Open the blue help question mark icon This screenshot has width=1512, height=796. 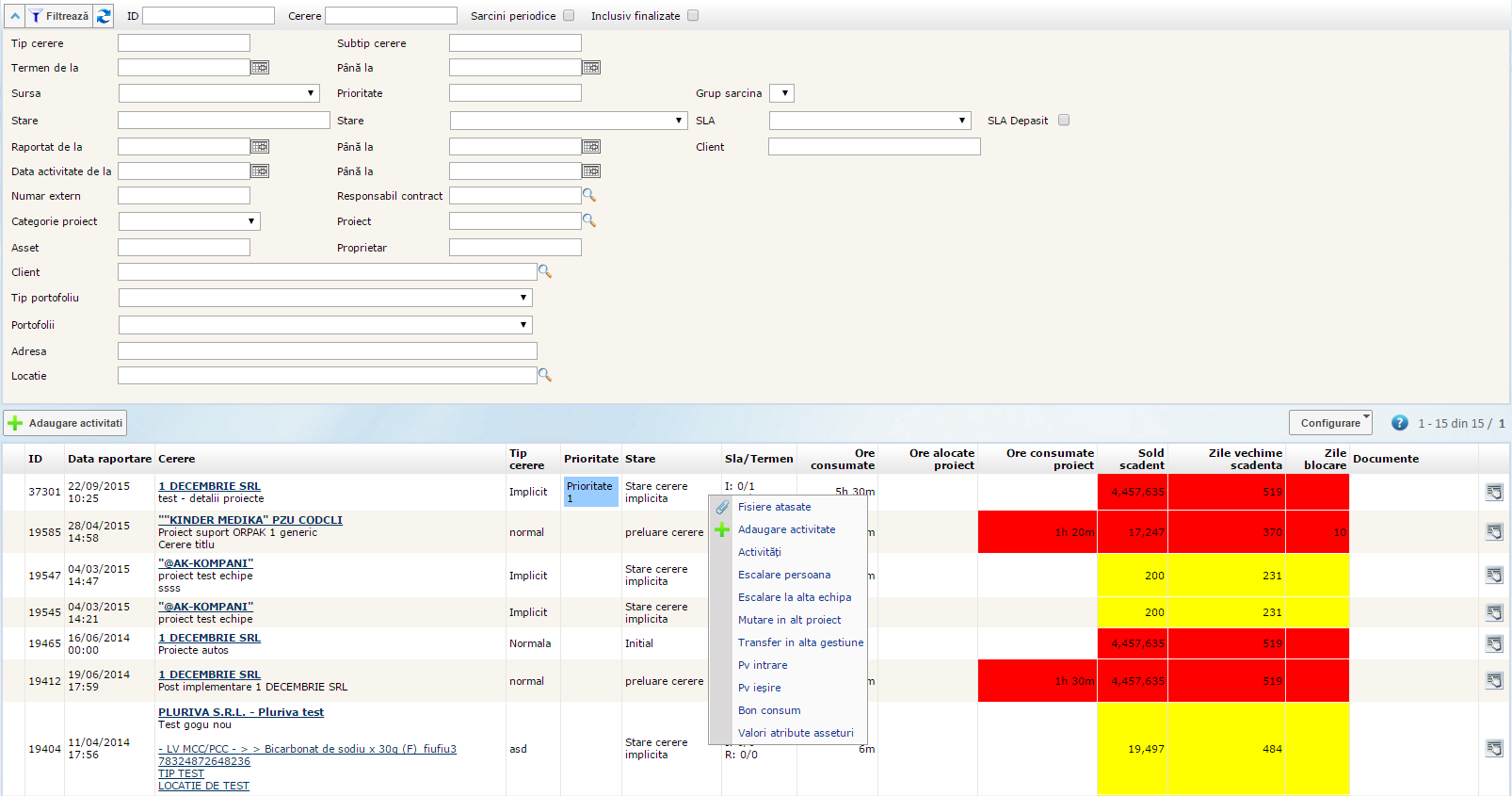[x=1400, y=423]
